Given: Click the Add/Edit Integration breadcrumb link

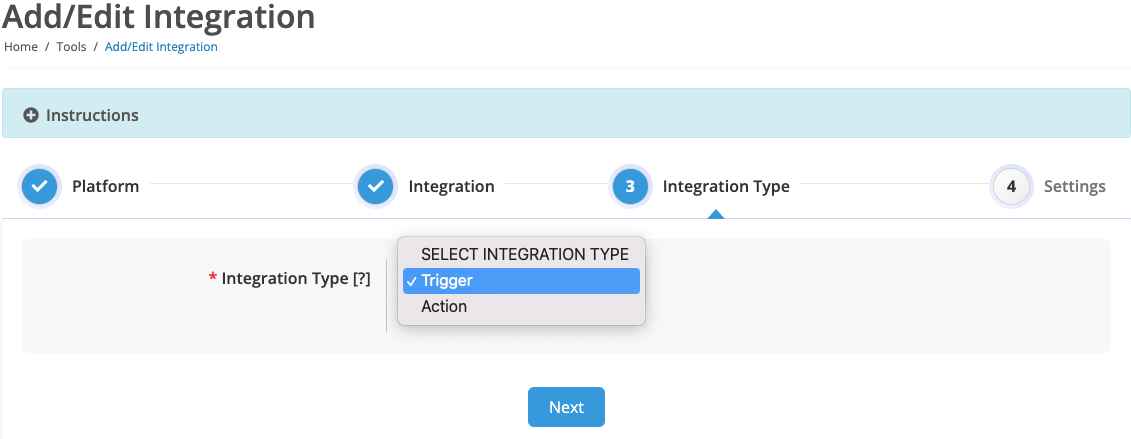Looking at the screenshot, I should pos(161,47).
